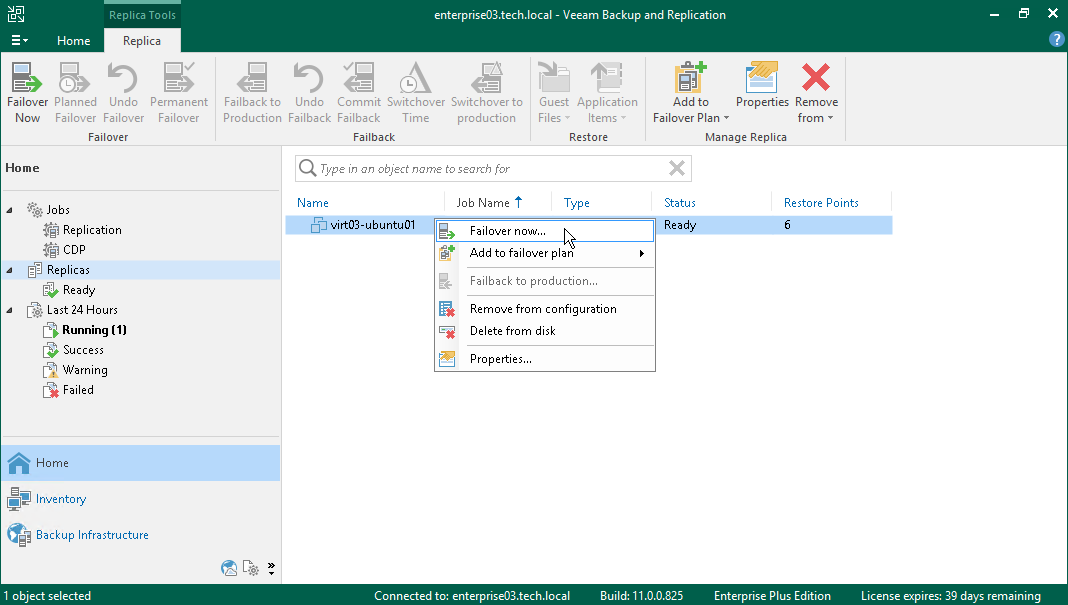The image size is (1068, 605).
Task: Open Help via the question mark icon
Action: coord(1056,40)
